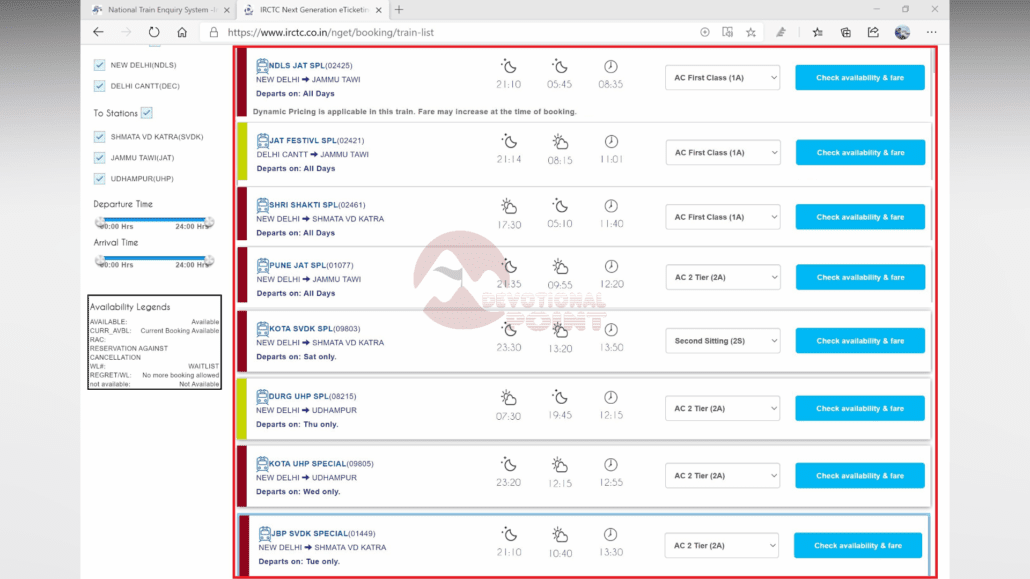Open NDLS JAT SPL(02425) train link
Screen dimensions: 1030x579
pyautogui.click(x=310, y=66)
